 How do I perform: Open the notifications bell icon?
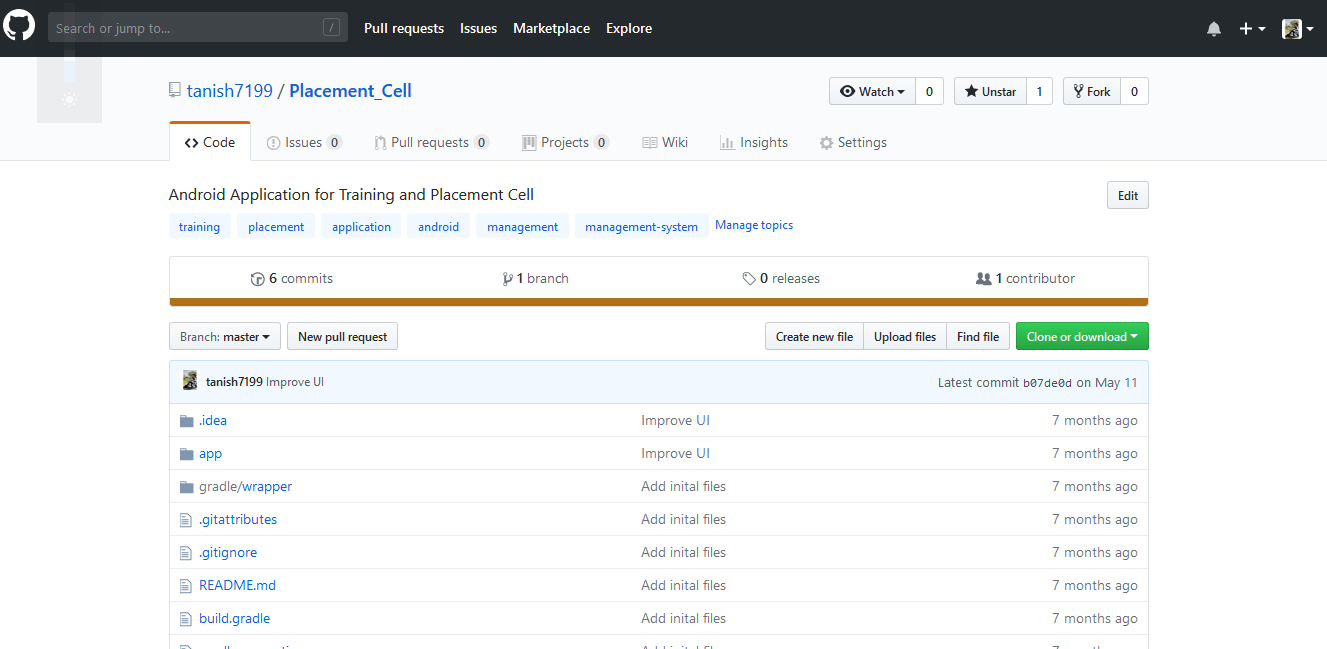[x=1214, y=29]
